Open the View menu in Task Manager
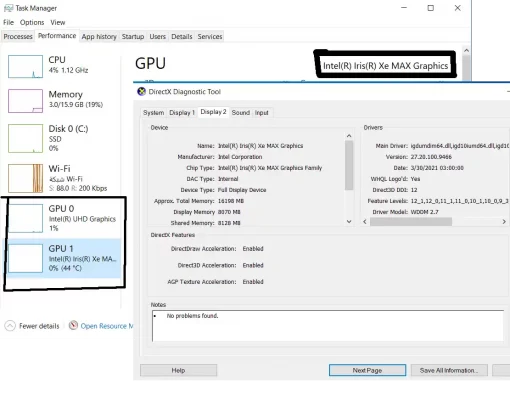The image size is (510, 401). pyautogui.click(x=58, y=22)
